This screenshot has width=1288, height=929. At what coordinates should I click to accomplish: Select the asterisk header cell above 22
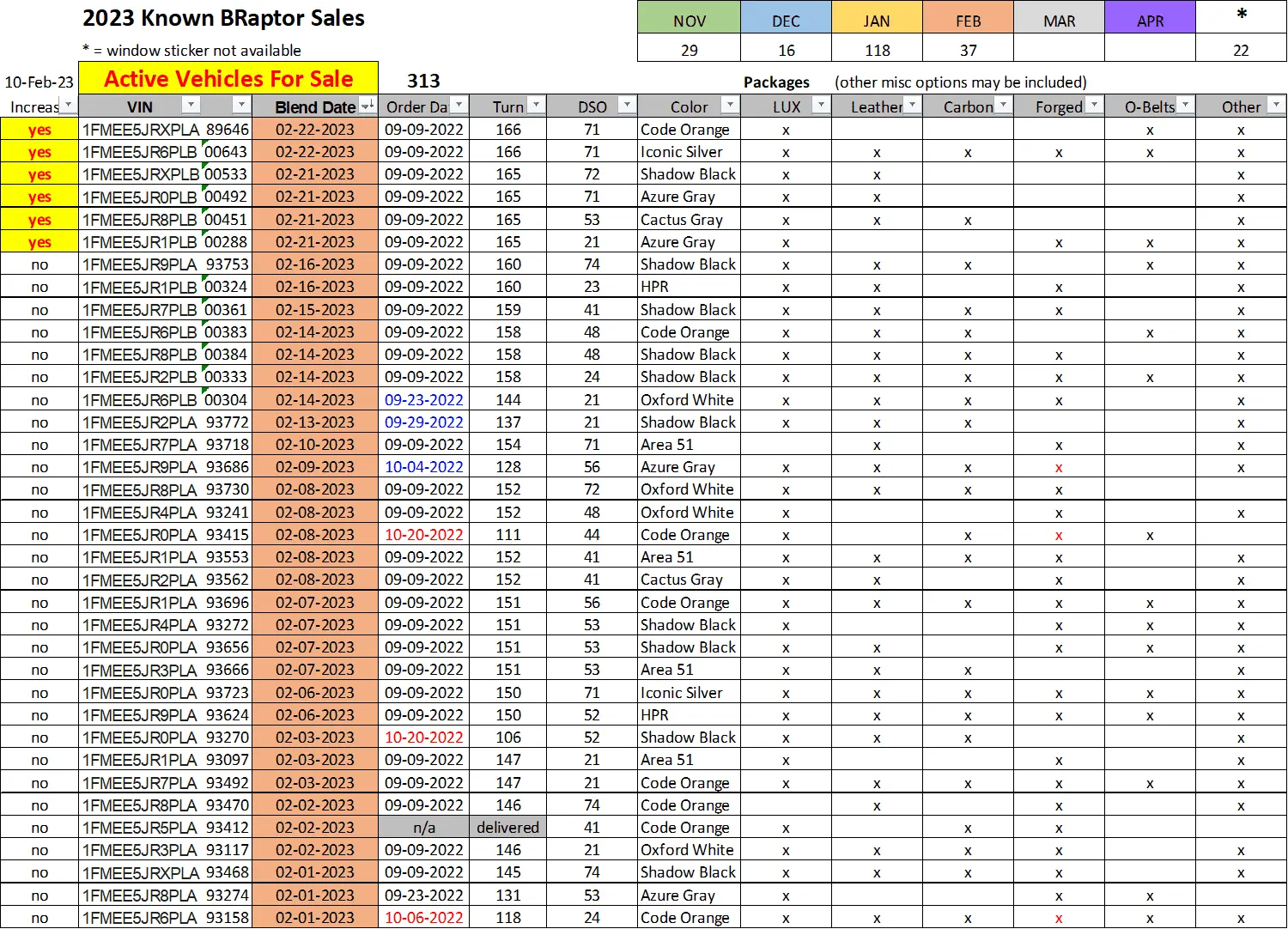click(x=1241, y=18)
